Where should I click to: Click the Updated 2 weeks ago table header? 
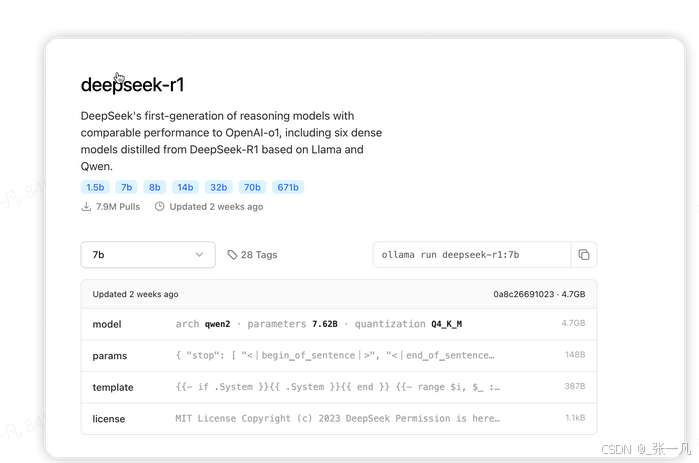(136, 294)
